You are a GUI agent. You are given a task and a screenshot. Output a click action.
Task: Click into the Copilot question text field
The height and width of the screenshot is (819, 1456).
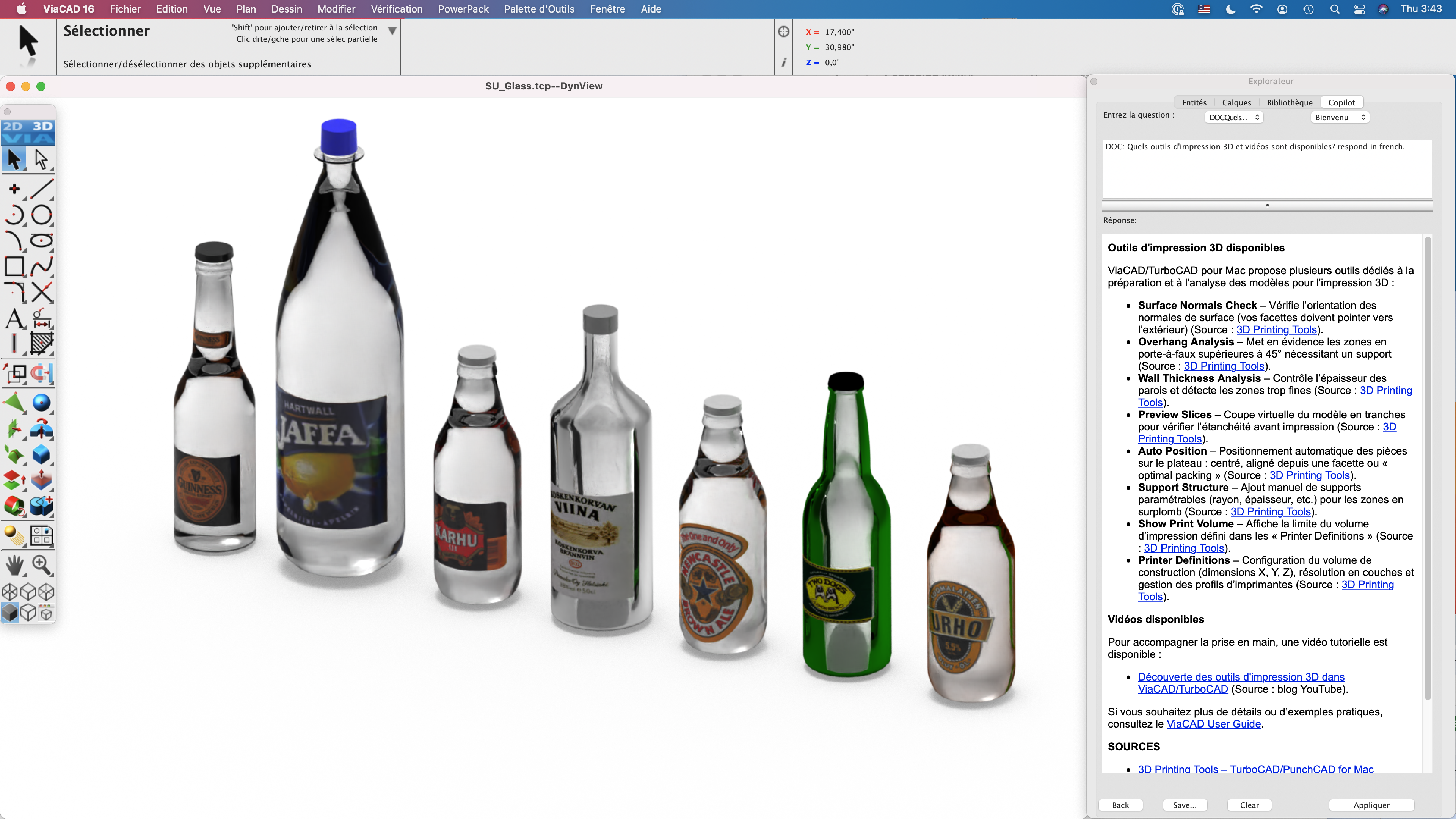click(1267, 169)
